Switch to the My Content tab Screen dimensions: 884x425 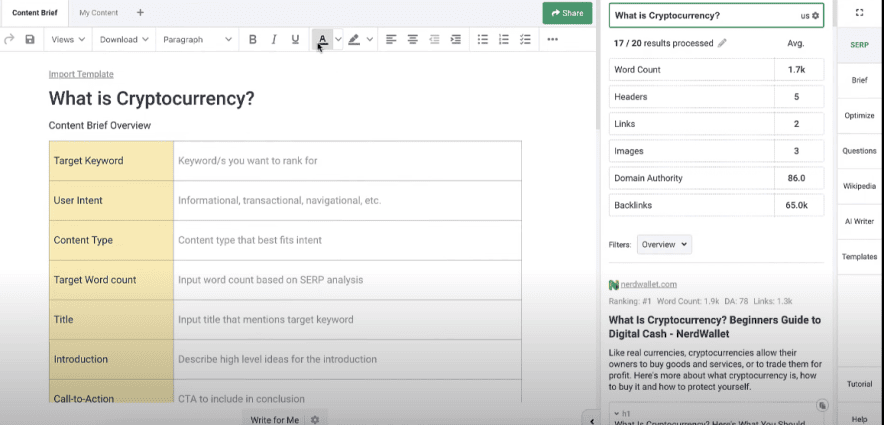click(98, 13)
